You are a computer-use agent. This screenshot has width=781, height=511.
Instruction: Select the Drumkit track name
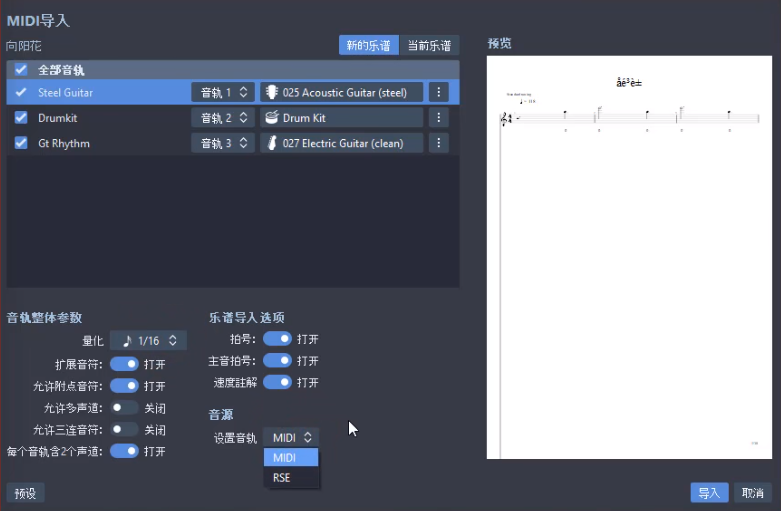[x=57, y=118]
